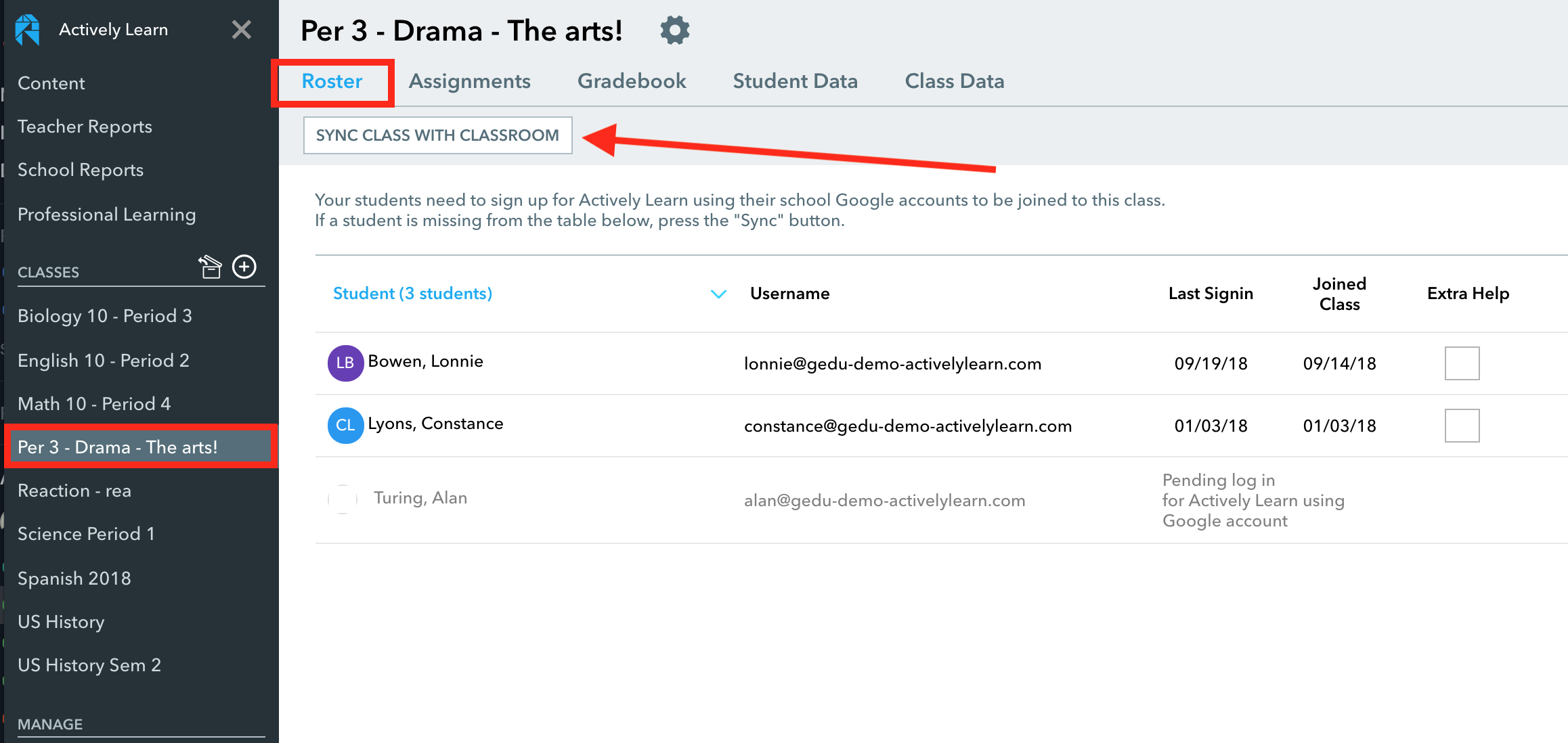
Task: Click the Username column header
Action: pyautogui.click(x=789, y=294)
